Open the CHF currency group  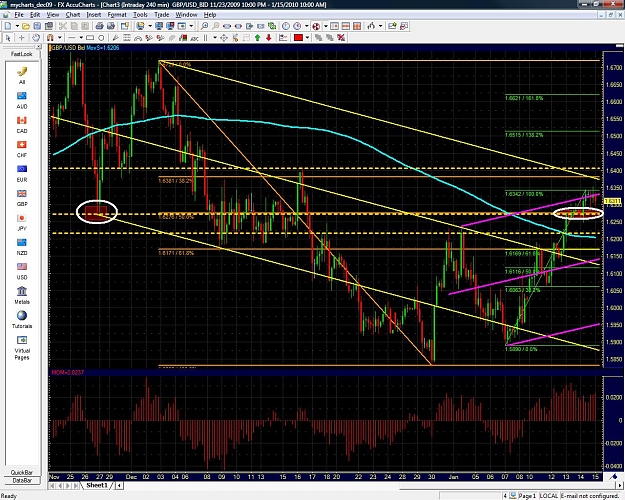click(22, 149)
